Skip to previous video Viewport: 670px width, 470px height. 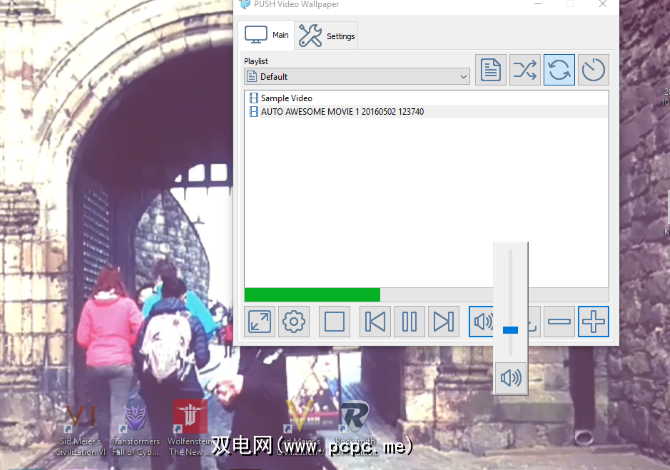[x=375, y=321]
